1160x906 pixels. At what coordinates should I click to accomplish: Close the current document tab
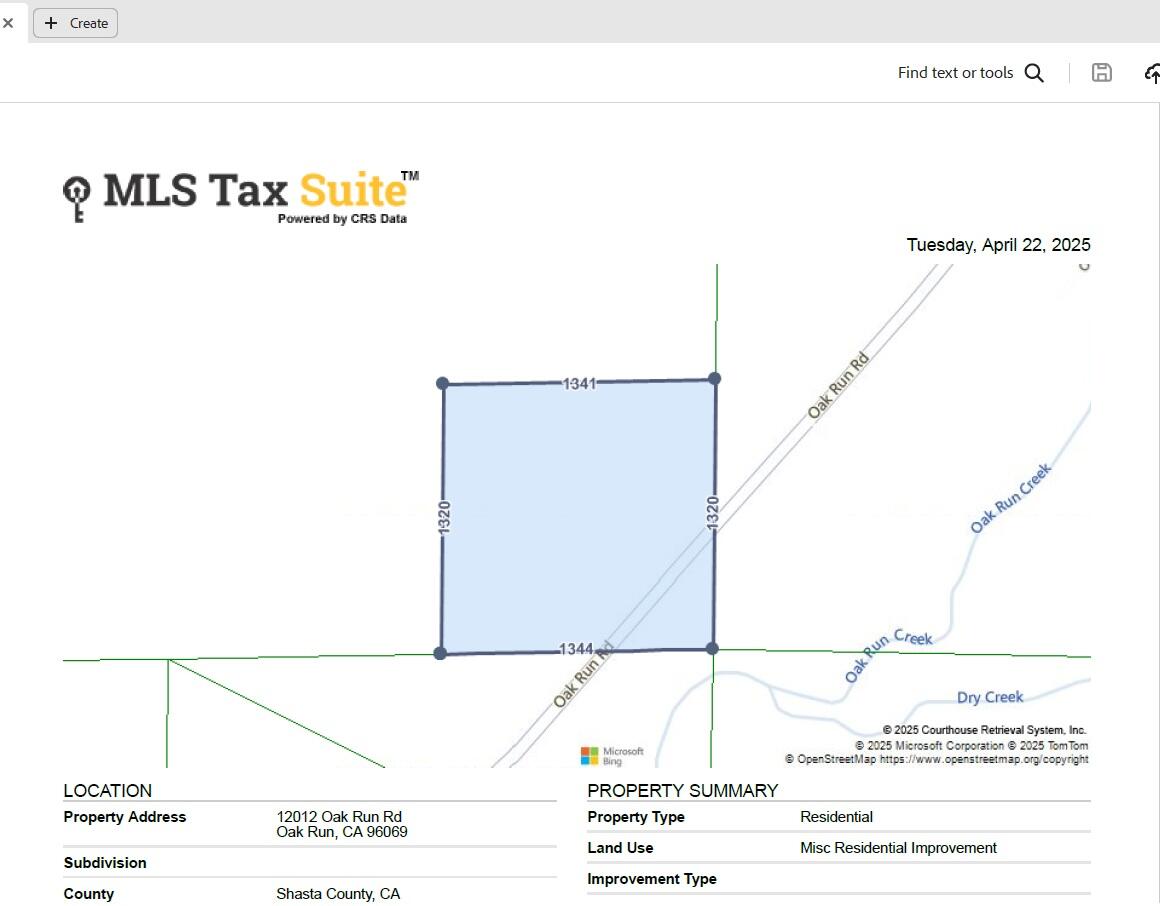(8, 23)
